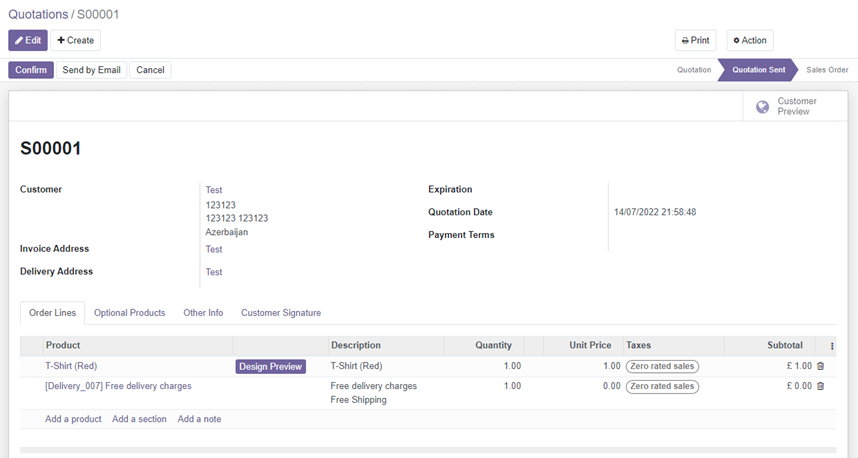Open the Test customer link
The width and height of the screenshot is (858, 458).
pos(214,190)
